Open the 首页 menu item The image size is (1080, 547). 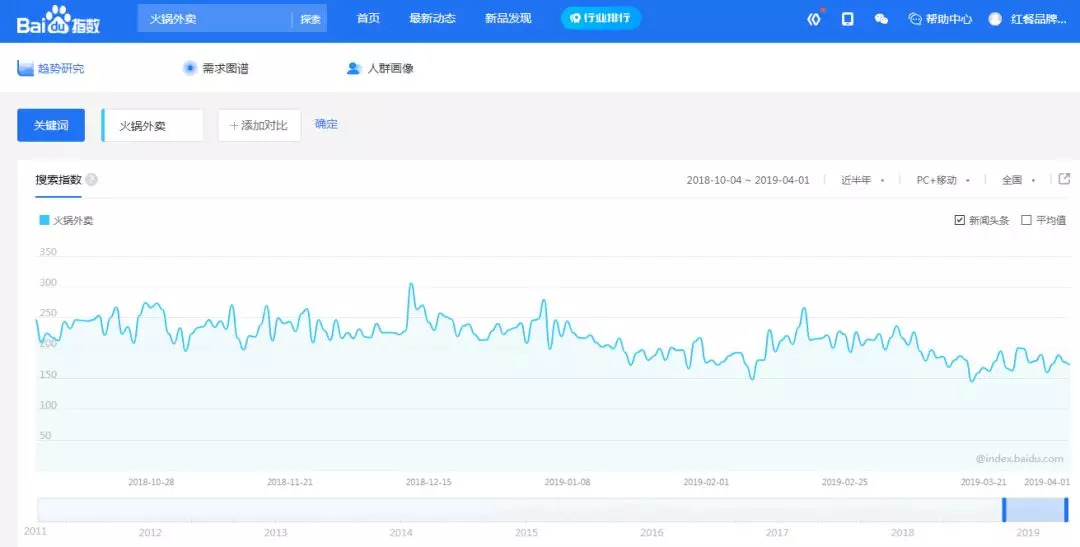click(x=368, y=19)
